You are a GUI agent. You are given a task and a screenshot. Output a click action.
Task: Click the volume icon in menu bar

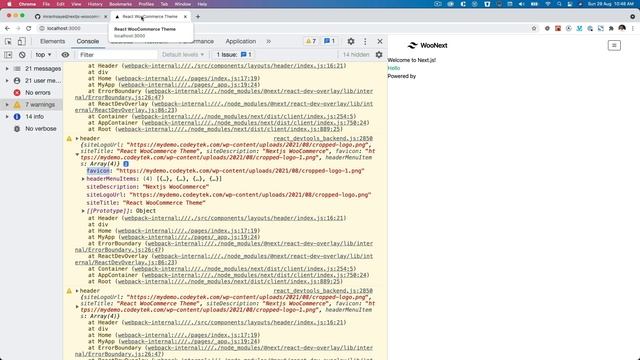tap(521, 4)
